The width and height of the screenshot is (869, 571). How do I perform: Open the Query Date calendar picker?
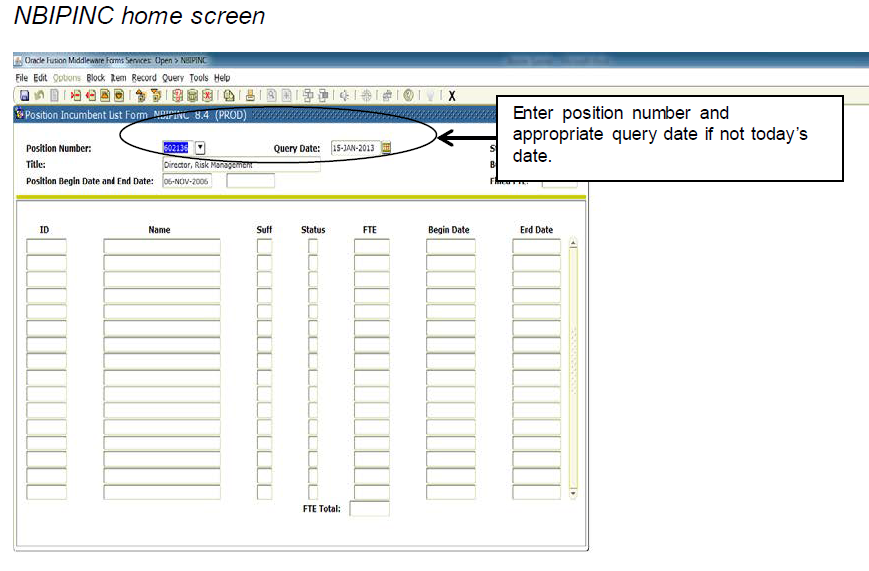point(386,148)
